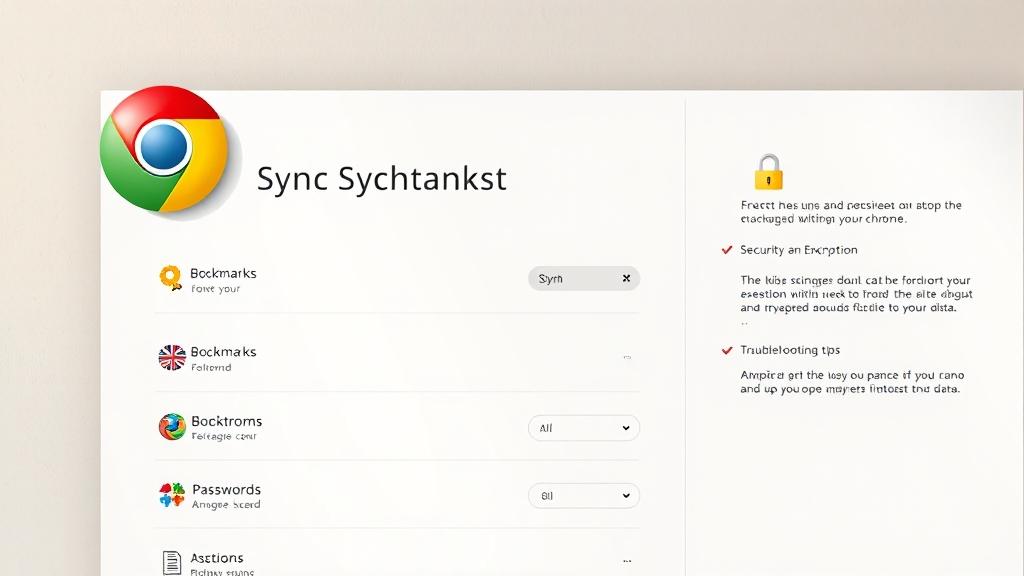Open the Passwords row dropdown
The height and width of the screenshot is (576, 1024).
tap(584, 496)
